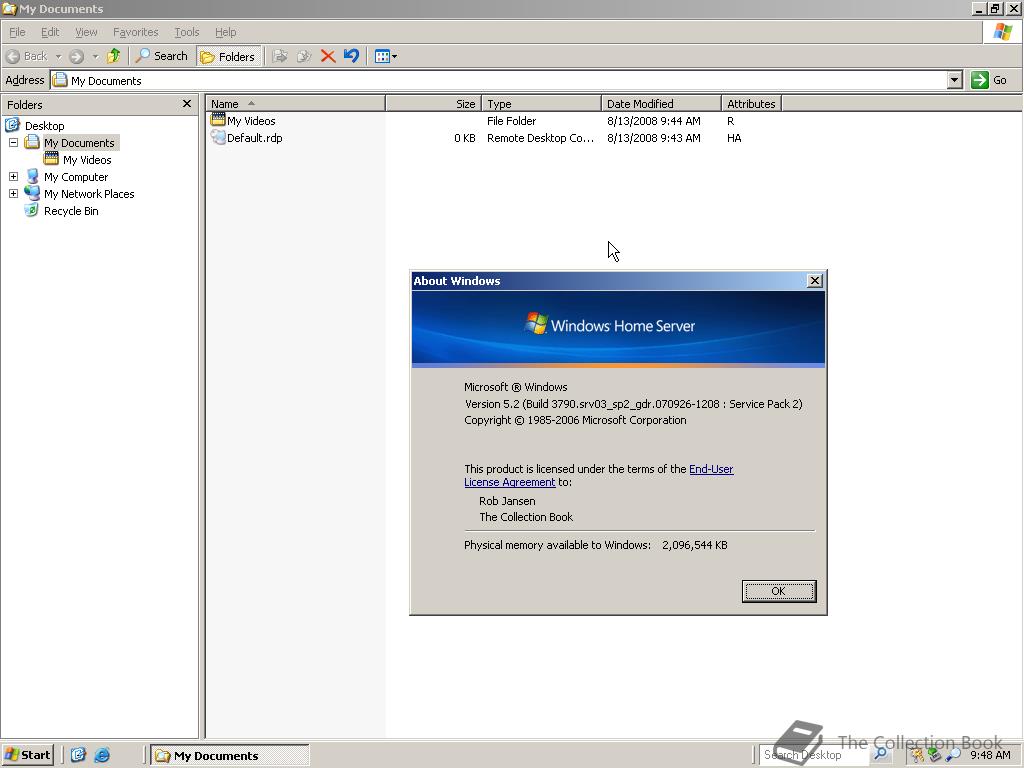Click the Move To toolbar icon
This screenshot has height=768, width=1024.
280,56
